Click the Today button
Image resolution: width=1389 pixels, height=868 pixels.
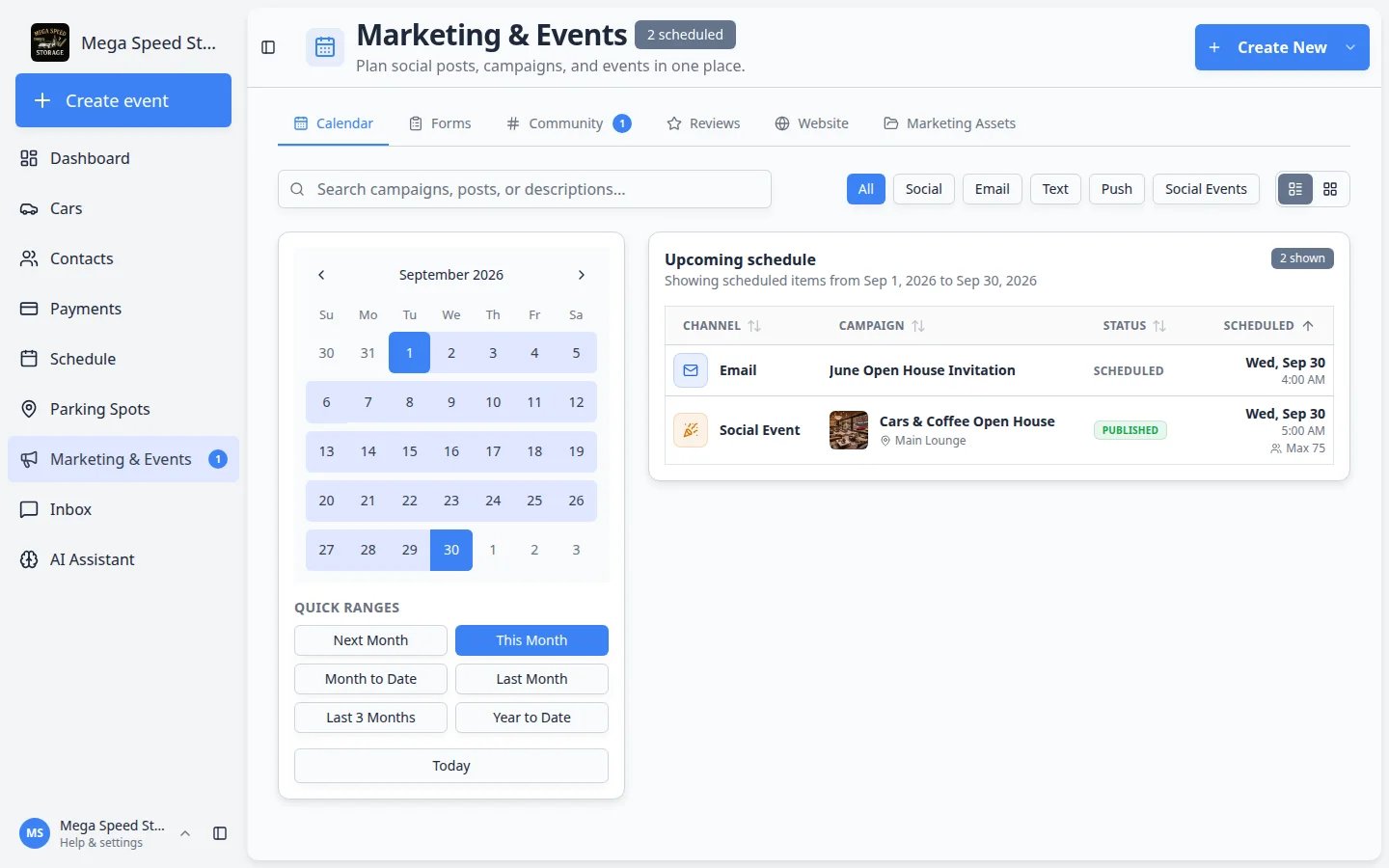pos(451,766)
